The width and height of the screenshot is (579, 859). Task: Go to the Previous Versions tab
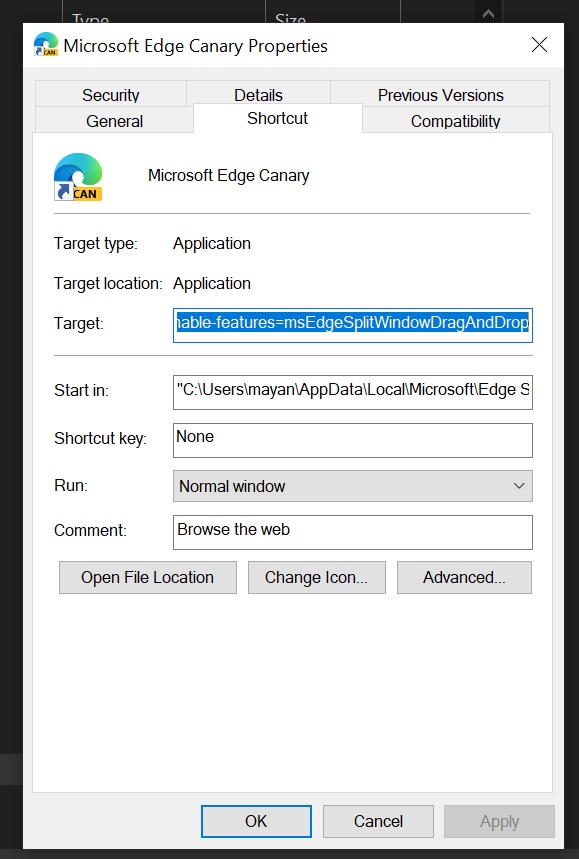[x=440, y=94]
